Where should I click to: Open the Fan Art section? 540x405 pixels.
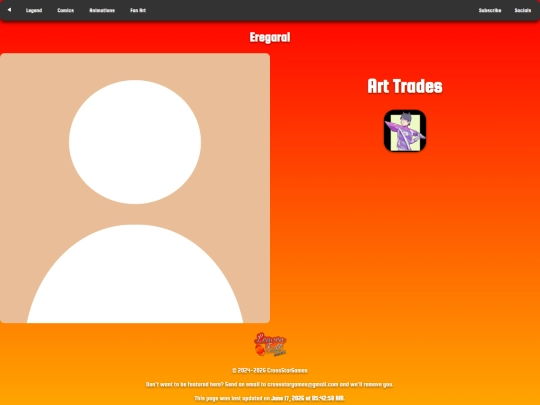tap(138, 10)
